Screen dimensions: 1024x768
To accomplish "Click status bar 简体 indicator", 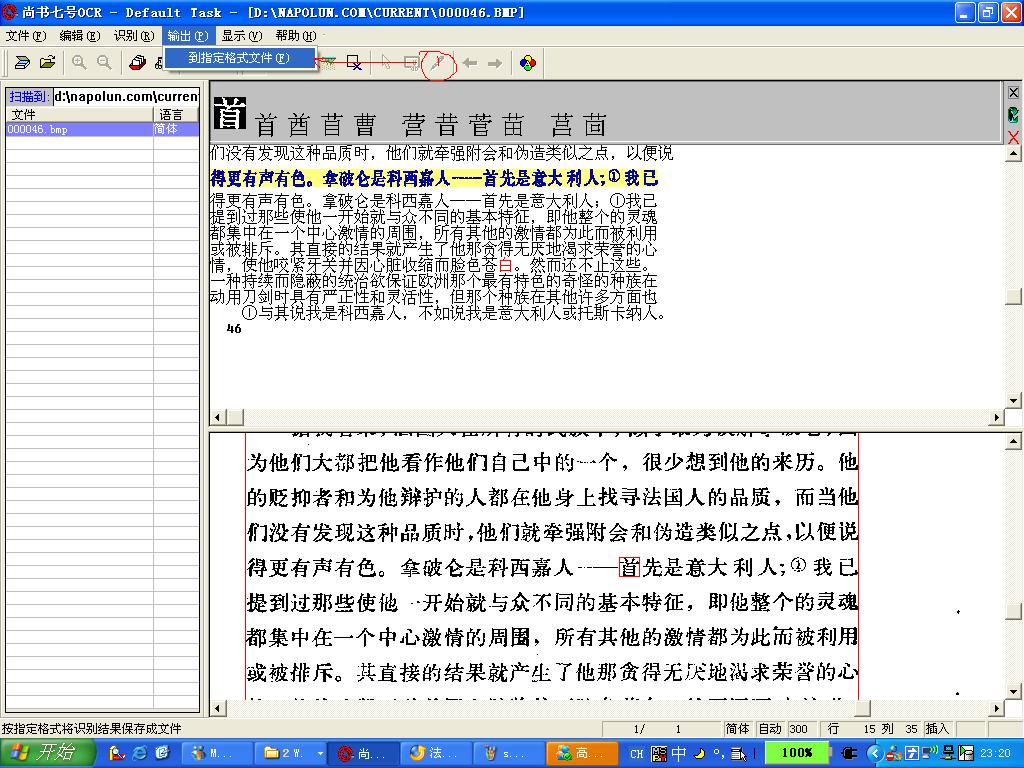I will (x=737, y=729).
